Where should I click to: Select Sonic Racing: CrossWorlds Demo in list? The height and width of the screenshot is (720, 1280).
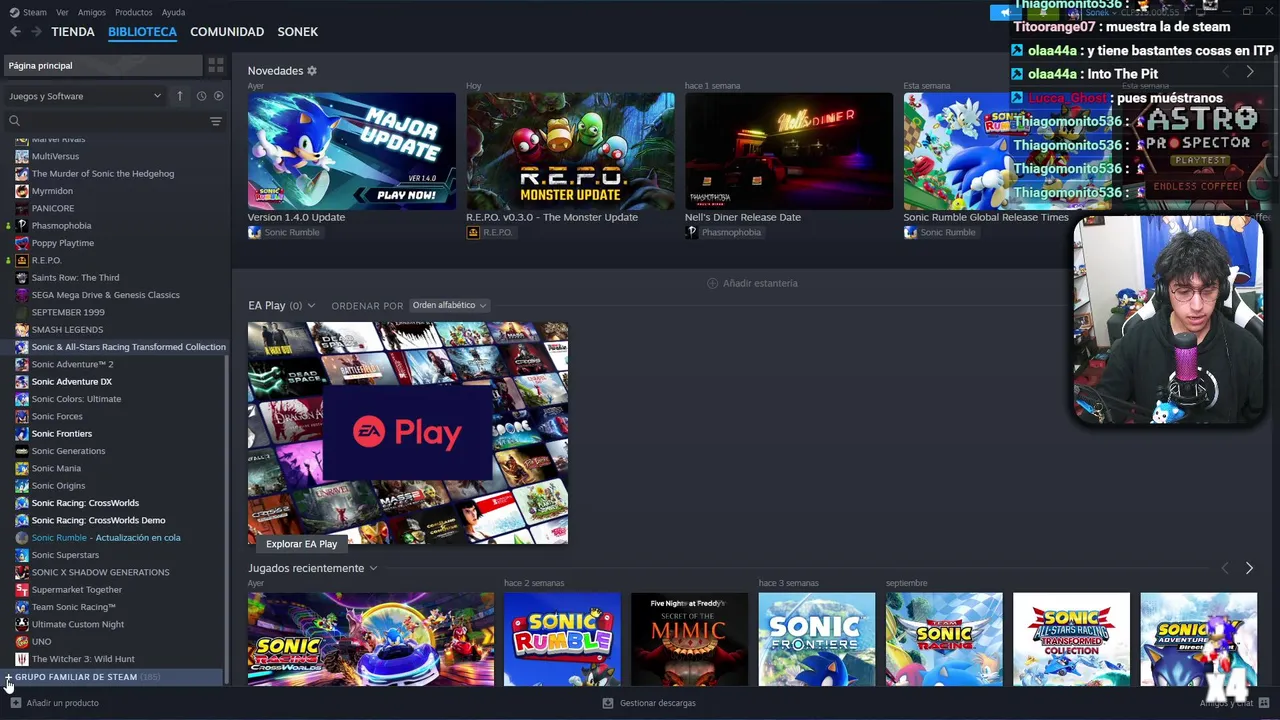[x=98, y=520]
